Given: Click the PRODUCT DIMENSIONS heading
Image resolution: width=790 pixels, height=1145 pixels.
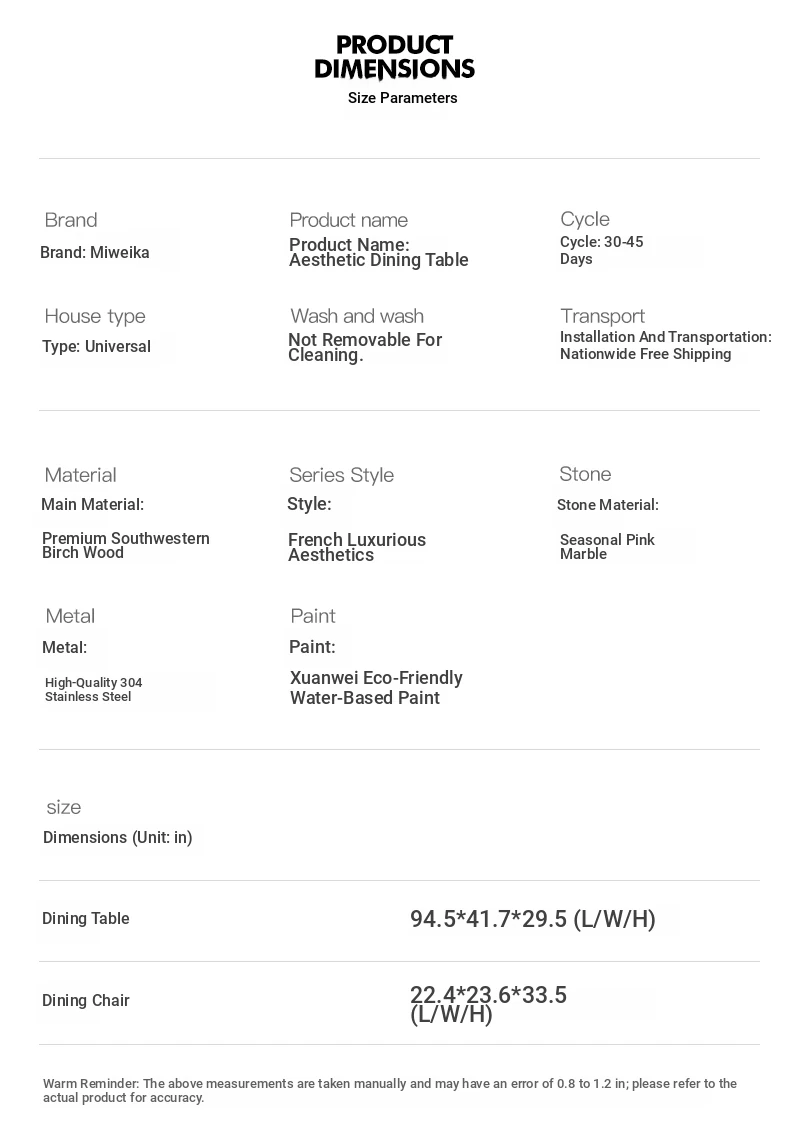Looking at the screenshot, I should (394, 57).
